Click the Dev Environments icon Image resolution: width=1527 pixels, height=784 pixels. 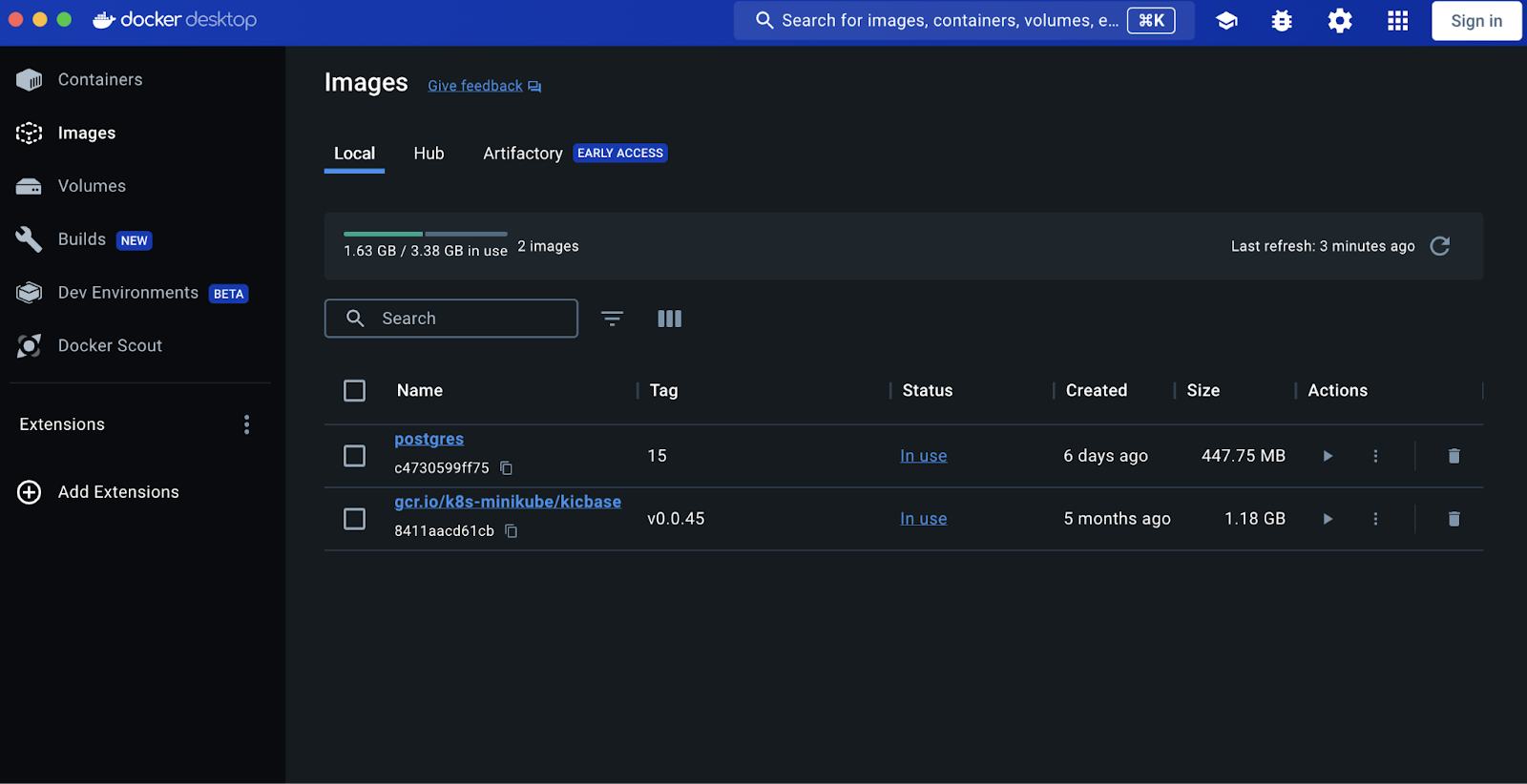point(29,293)
